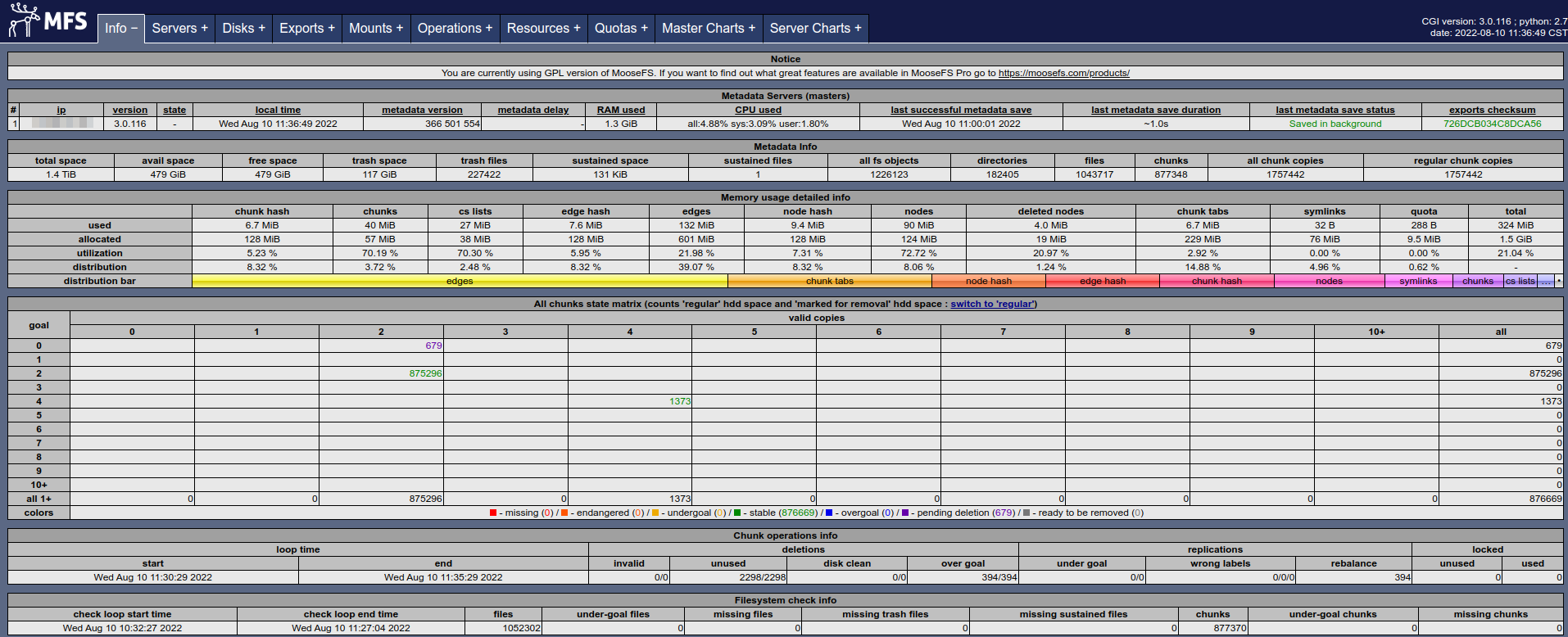The height and width of the screenshot is (637, 1568).
Task: Sort masters by local time header
Action: [x=278, y=110]
